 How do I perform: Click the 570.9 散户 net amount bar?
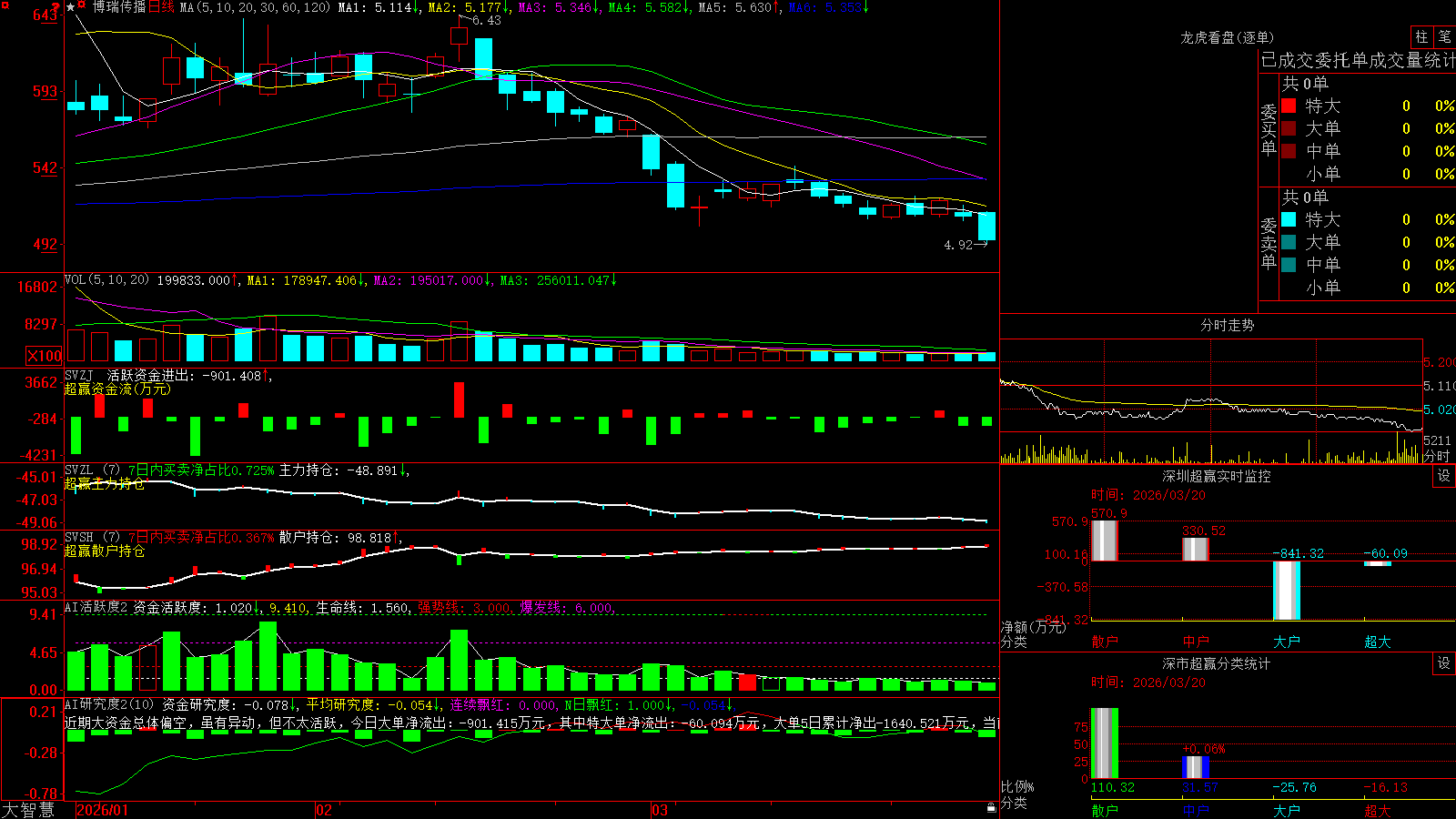1104,541
